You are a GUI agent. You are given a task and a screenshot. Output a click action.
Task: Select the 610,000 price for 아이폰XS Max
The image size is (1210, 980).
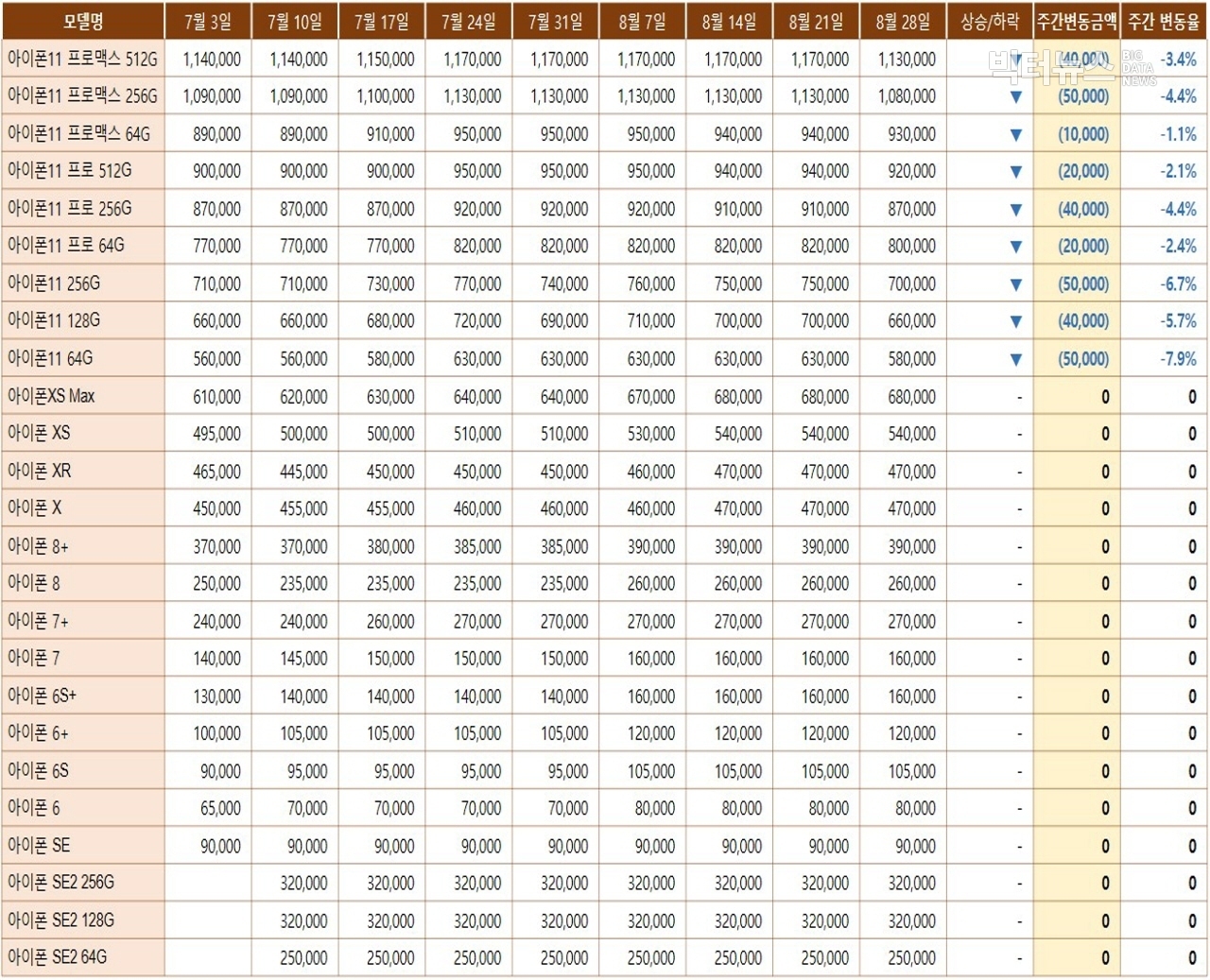(217, 397)
